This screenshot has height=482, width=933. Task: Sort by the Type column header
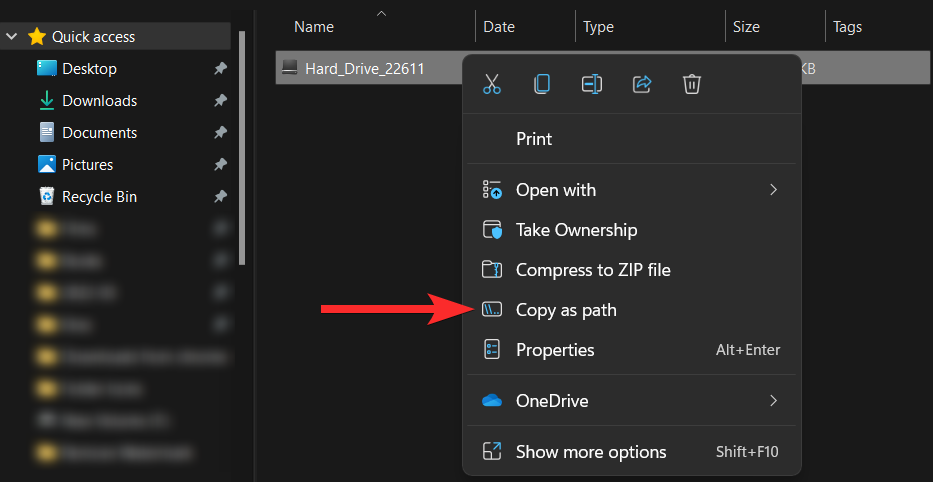[x=598, y=27]
